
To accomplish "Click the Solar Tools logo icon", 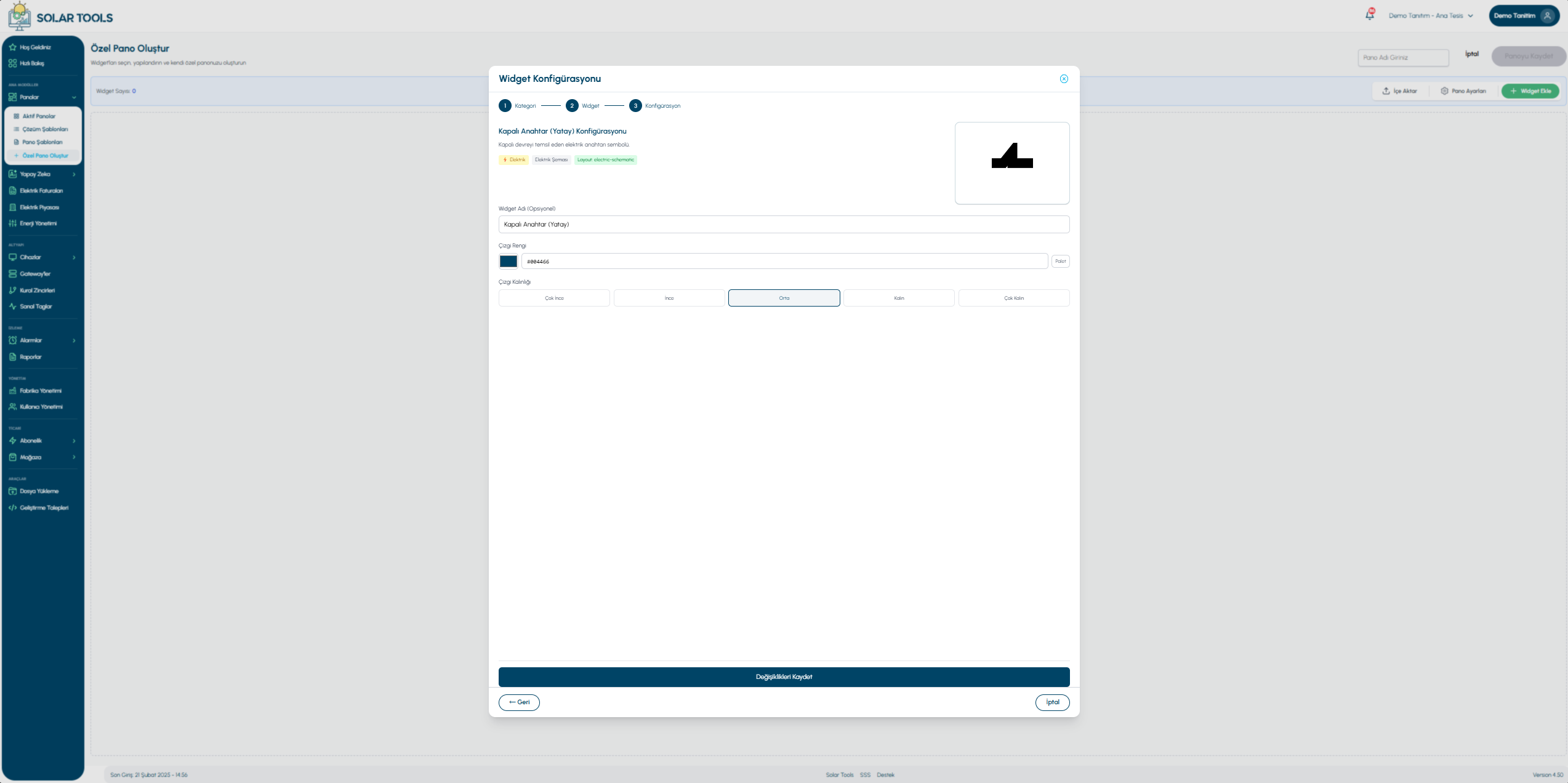I will [19, 17].
